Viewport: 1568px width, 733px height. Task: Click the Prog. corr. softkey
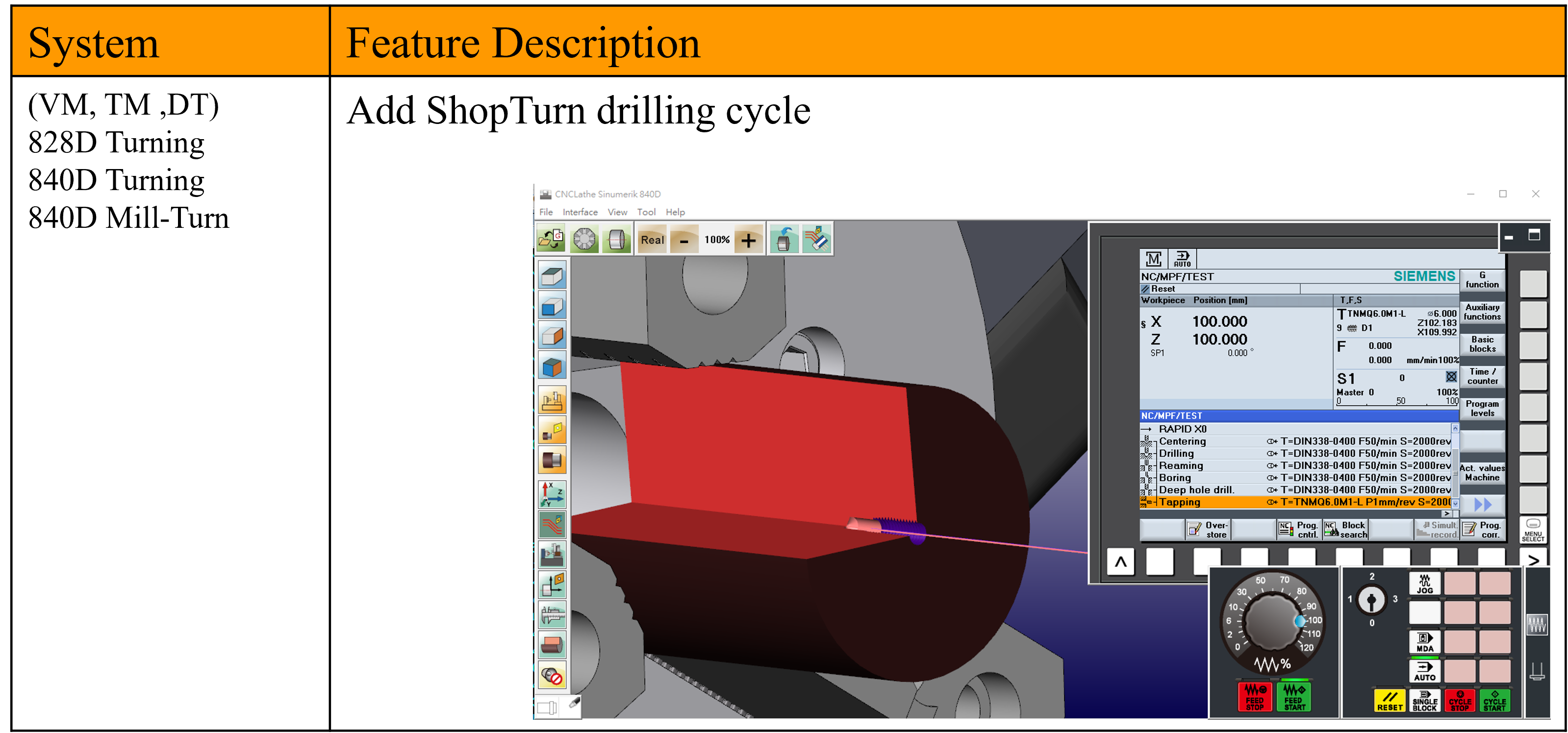coord(1482,530)
